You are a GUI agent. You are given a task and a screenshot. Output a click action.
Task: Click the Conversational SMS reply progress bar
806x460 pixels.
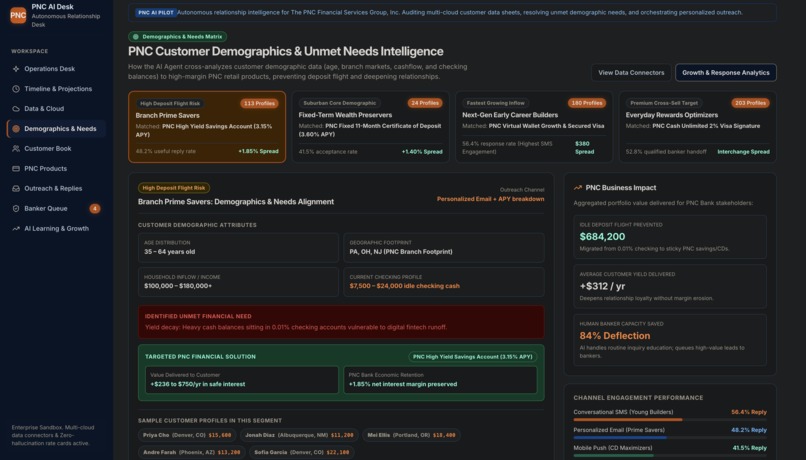pyautogui.click(x=670, y=420)
